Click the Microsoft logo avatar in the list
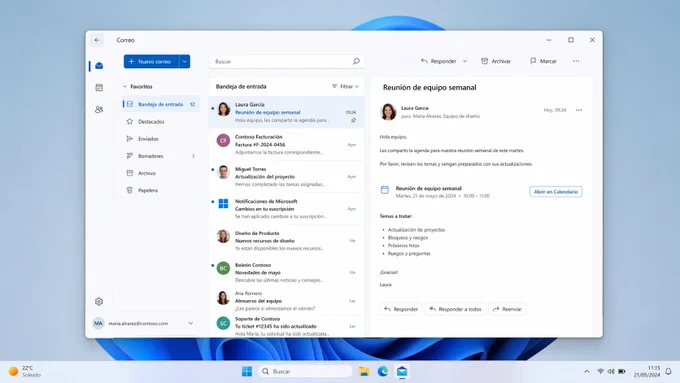This screenshot has width=680, height=383. coord(223,203)
